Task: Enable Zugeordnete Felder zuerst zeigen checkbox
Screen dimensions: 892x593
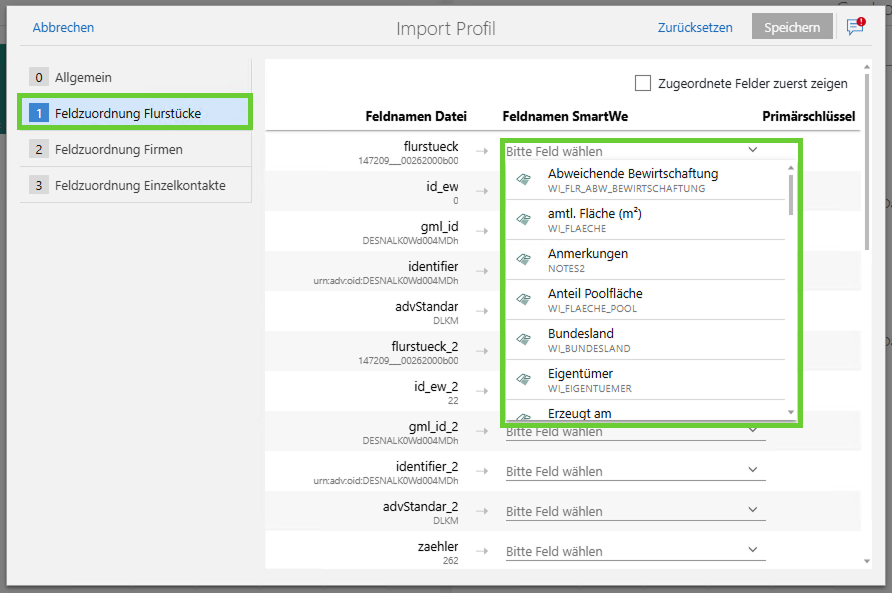Action: pyautogui.click(x=643, y=83)
